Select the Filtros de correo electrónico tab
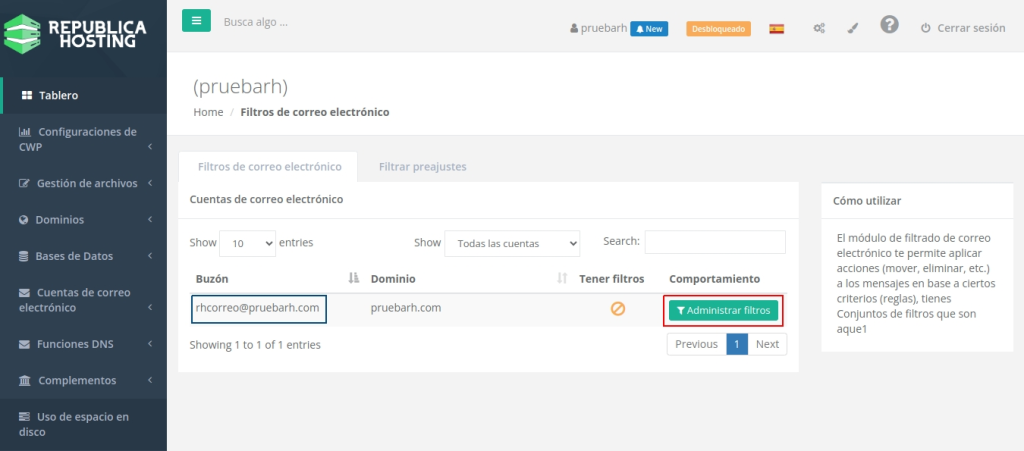Image resolution: width=1024 pixels, height=451 pixels. 270,166
